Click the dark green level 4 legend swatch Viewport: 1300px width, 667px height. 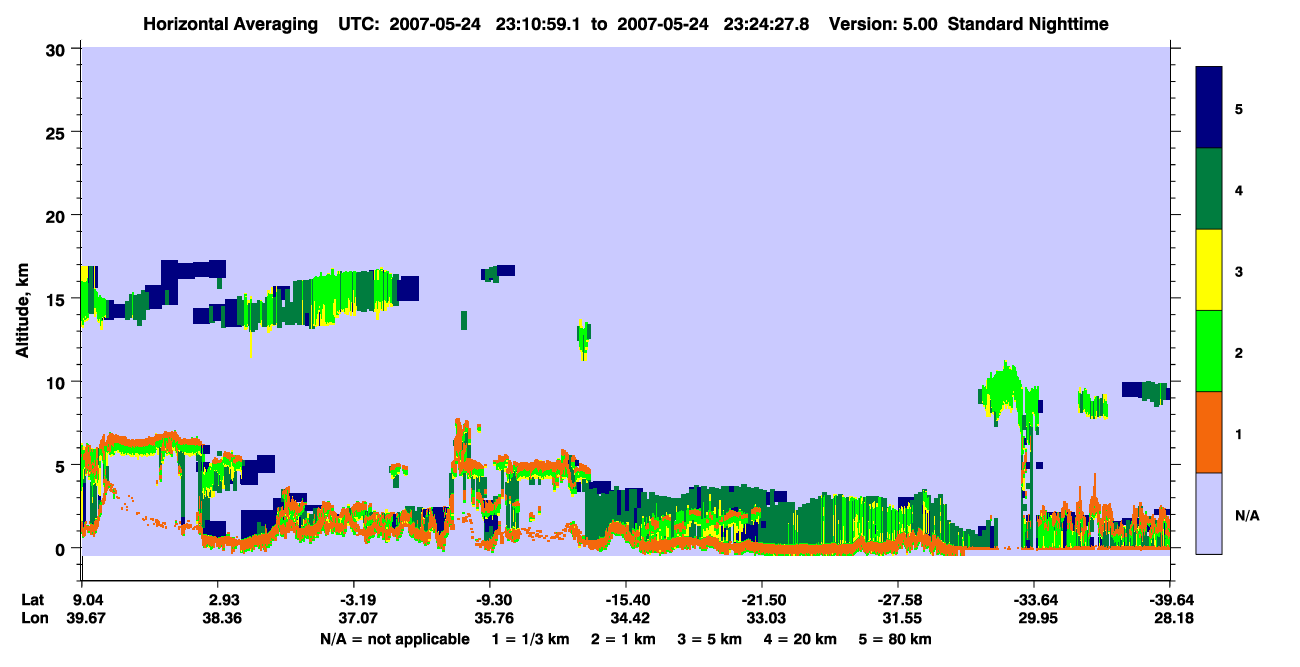click(x=1209, y=189)
